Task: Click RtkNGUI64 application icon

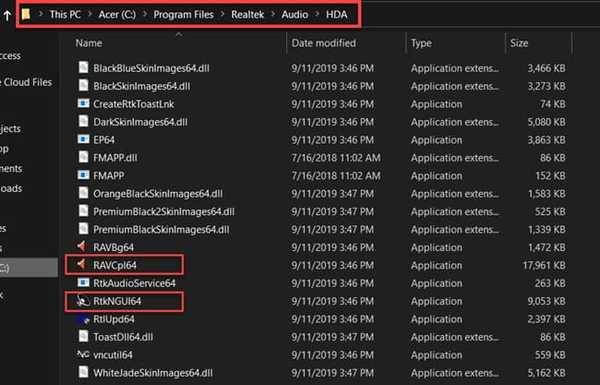Action: click(x=82, y=300)
